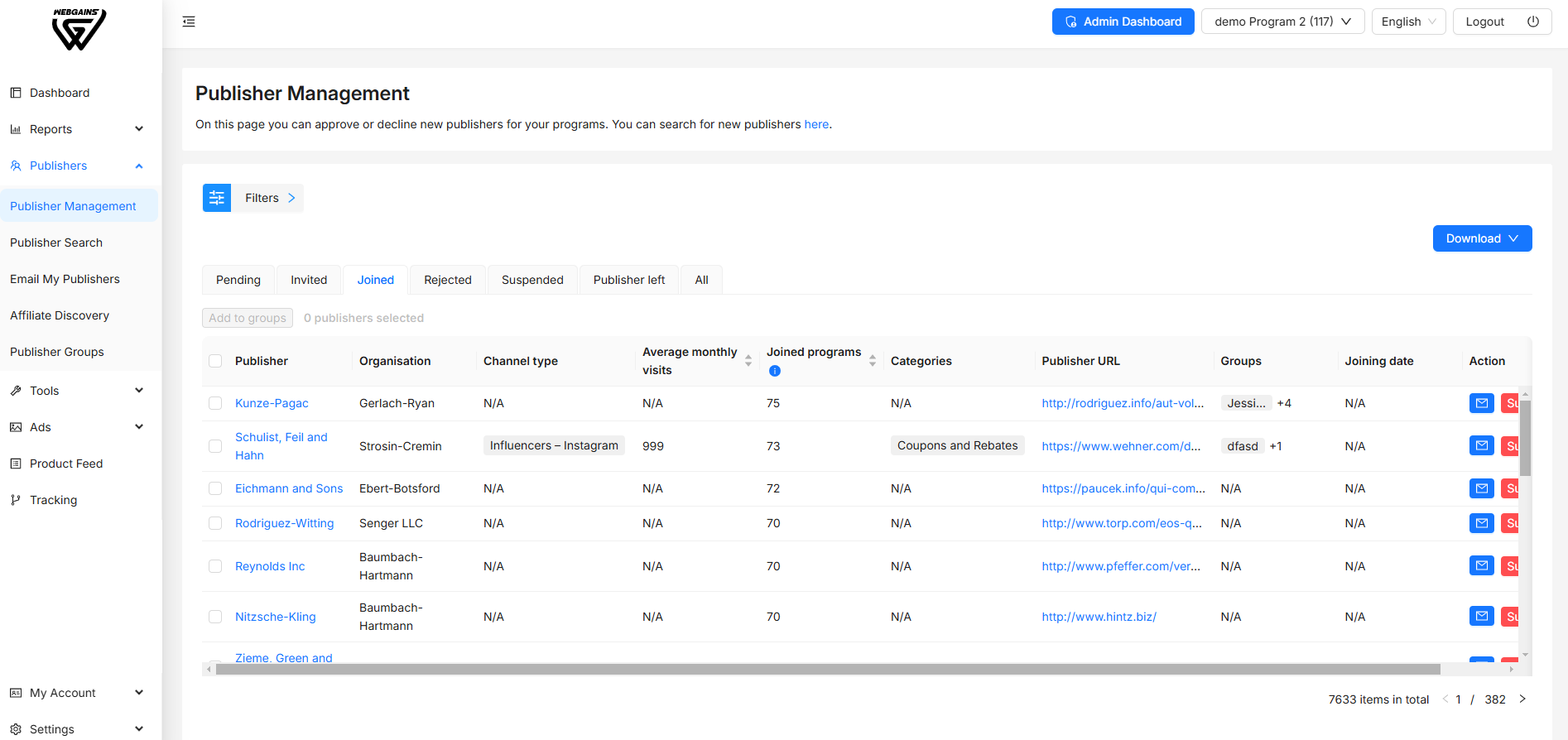Viewport: 1568px width, 740px height.
Task: Click the email icon for Kunze-Pagac
Action: coord(1481,403)
